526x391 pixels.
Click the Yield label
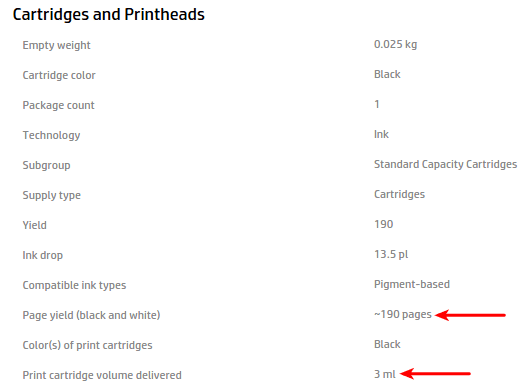(35, 225)
